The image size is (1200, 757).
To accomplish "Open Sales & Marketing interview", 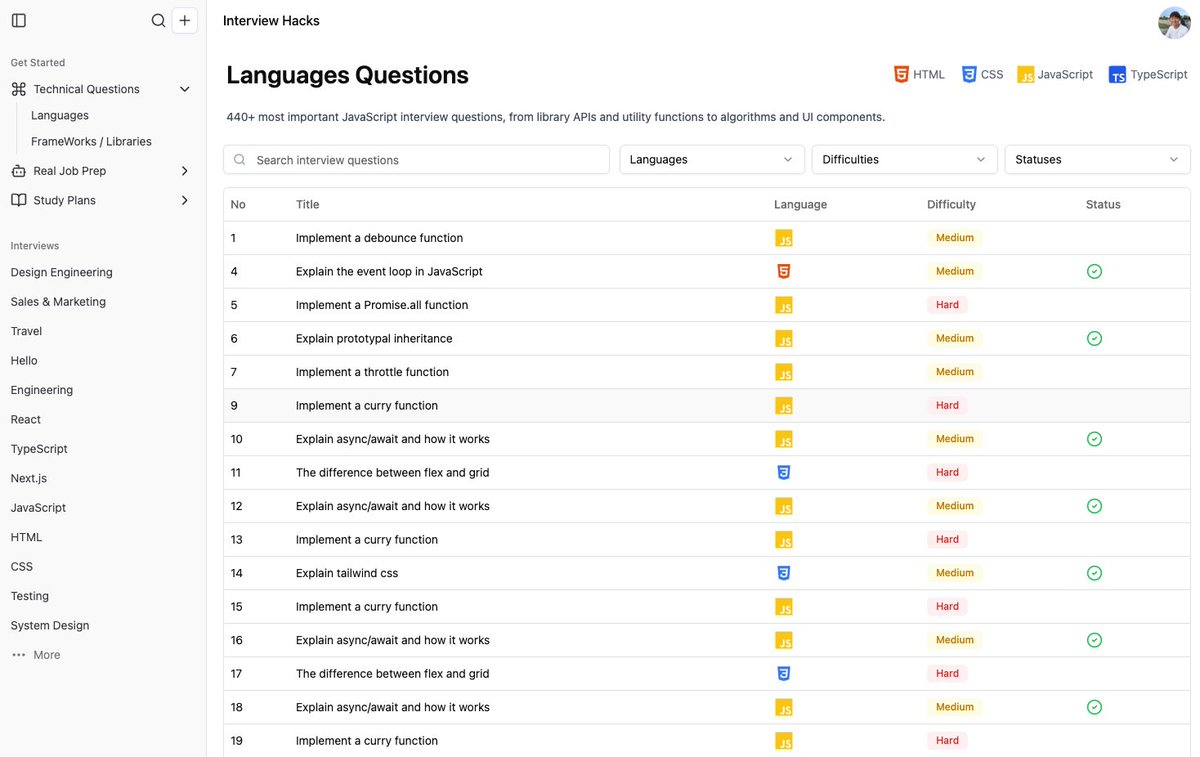I will (x=58, y=301).
